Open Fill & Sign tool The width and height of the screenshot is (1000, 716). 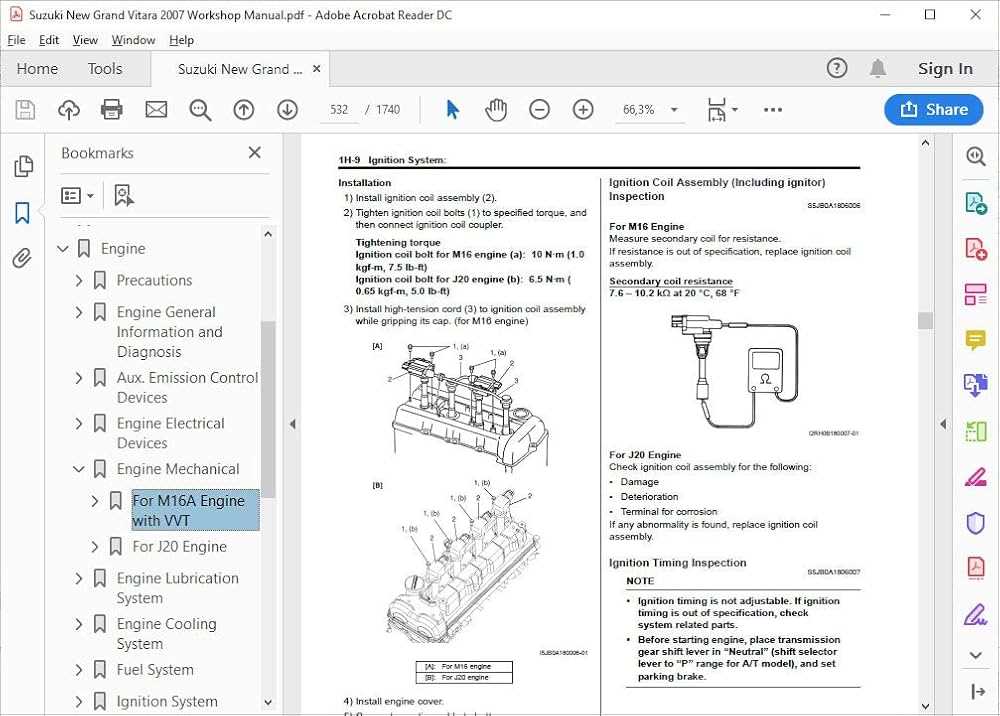point(976,615)
